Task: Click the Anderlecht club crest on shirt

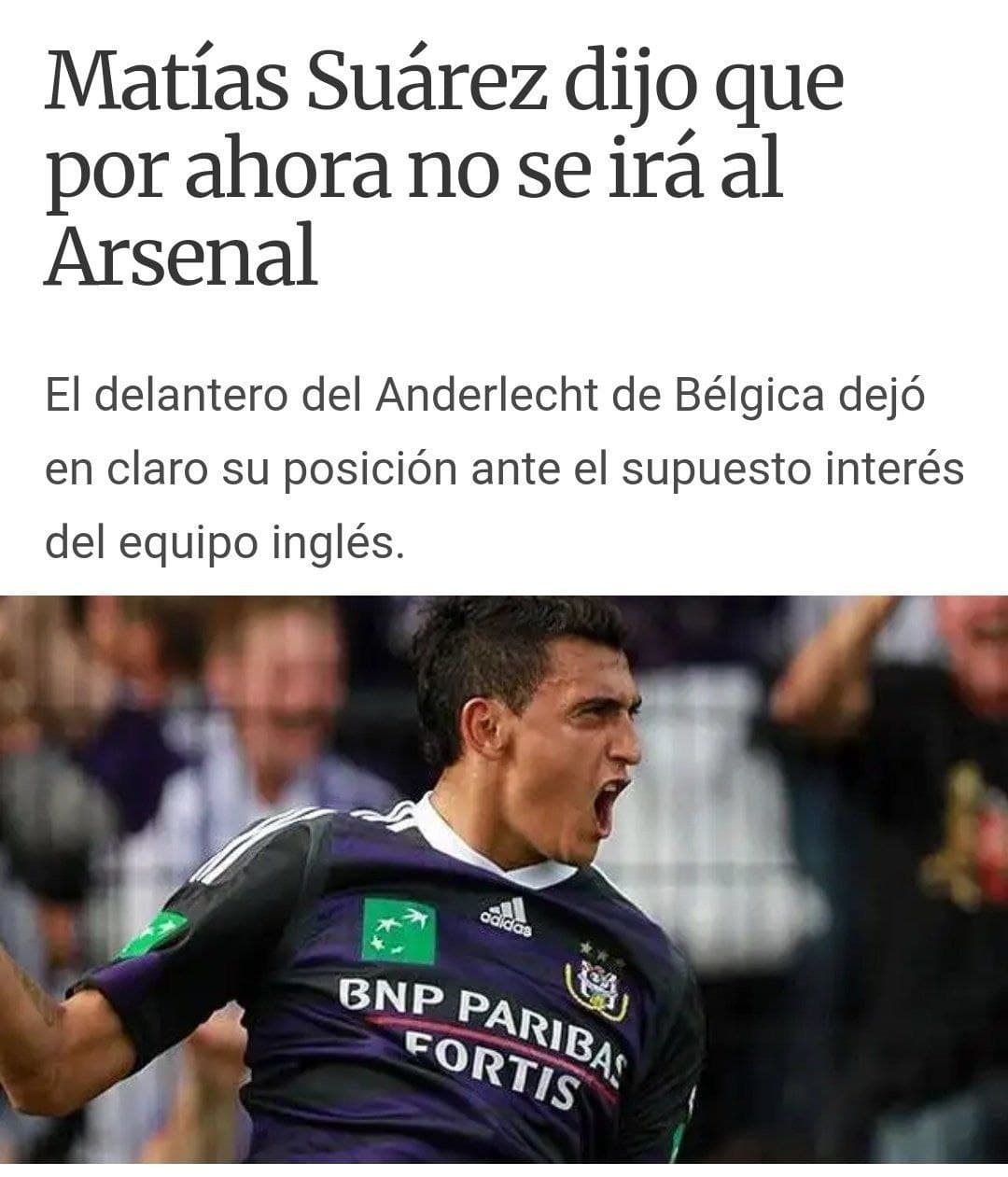Action: 597,982
